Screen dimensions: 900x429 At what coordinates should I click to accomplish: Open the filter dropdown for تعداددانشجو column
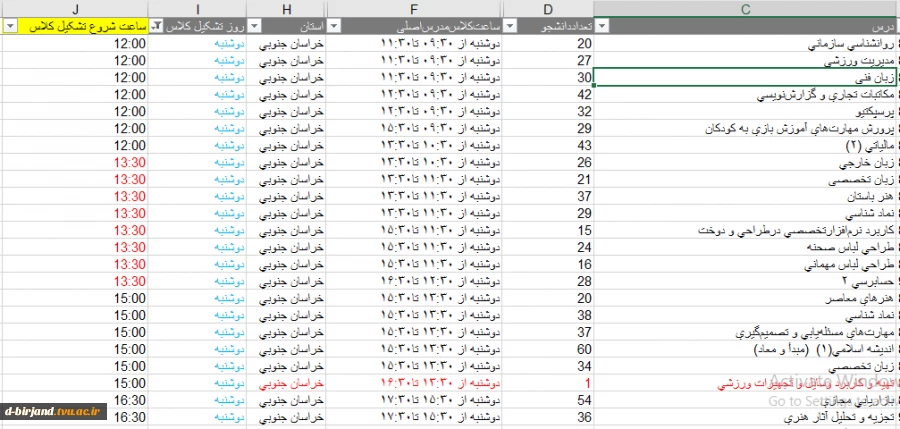tap(510, 26)
